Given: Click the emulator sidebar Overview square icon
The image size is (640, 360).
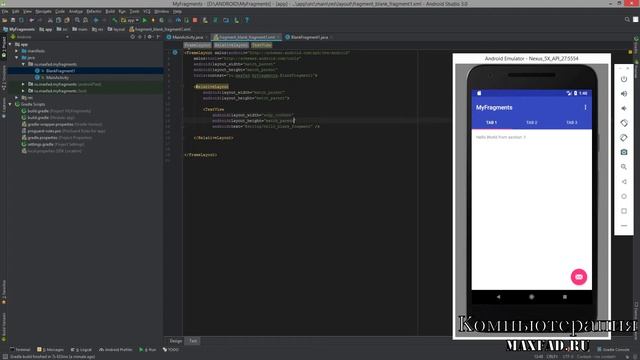Looking at the screenshot, I should click(x=624, y=211).
